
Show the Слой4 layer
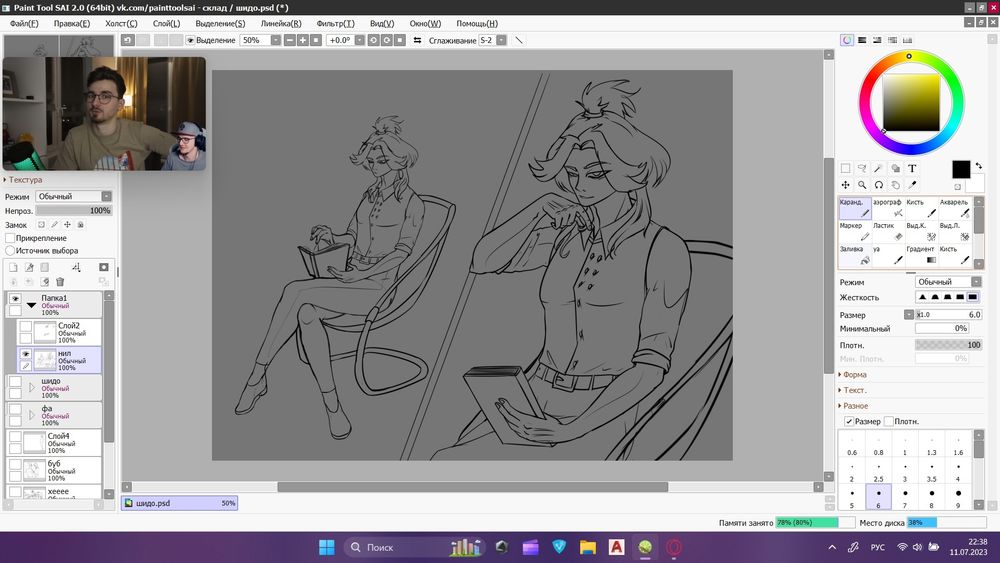coord(15,437)
